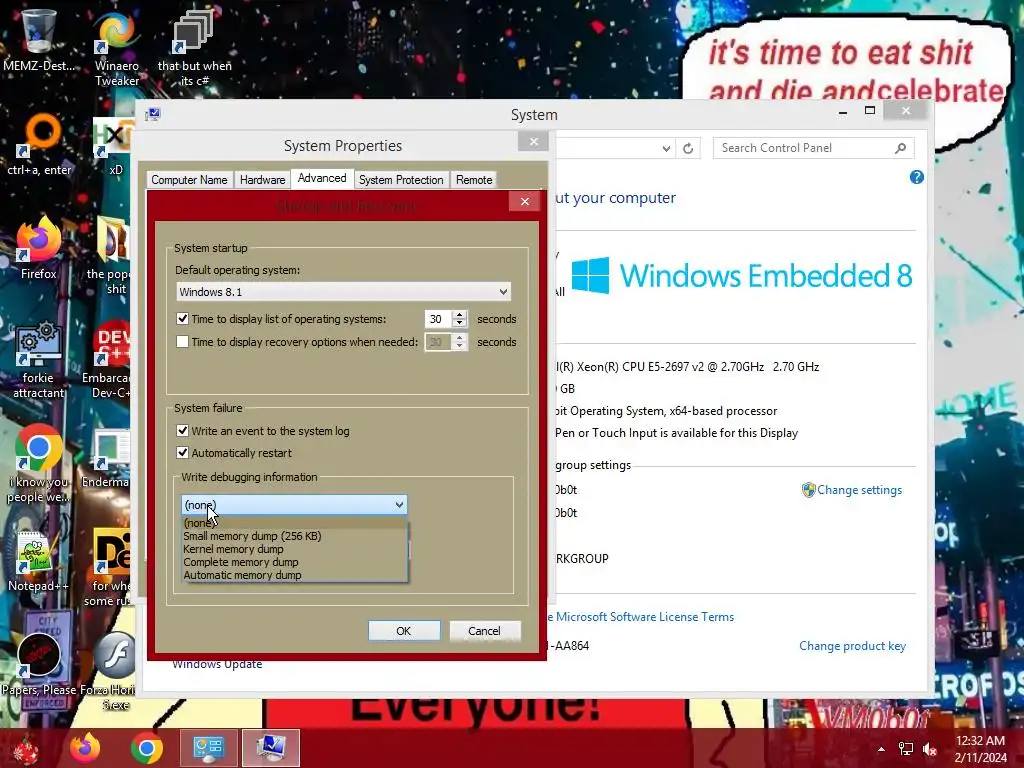This screenshot has height=768, width=1024.
Task: Open the Default operating system dropdown
Action: (344, 292)
